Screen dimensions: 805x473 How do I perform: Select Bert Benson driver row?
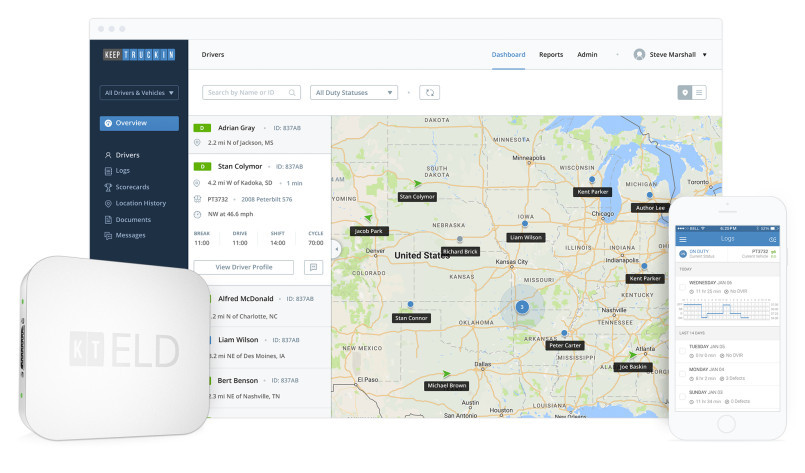[269, 388]
